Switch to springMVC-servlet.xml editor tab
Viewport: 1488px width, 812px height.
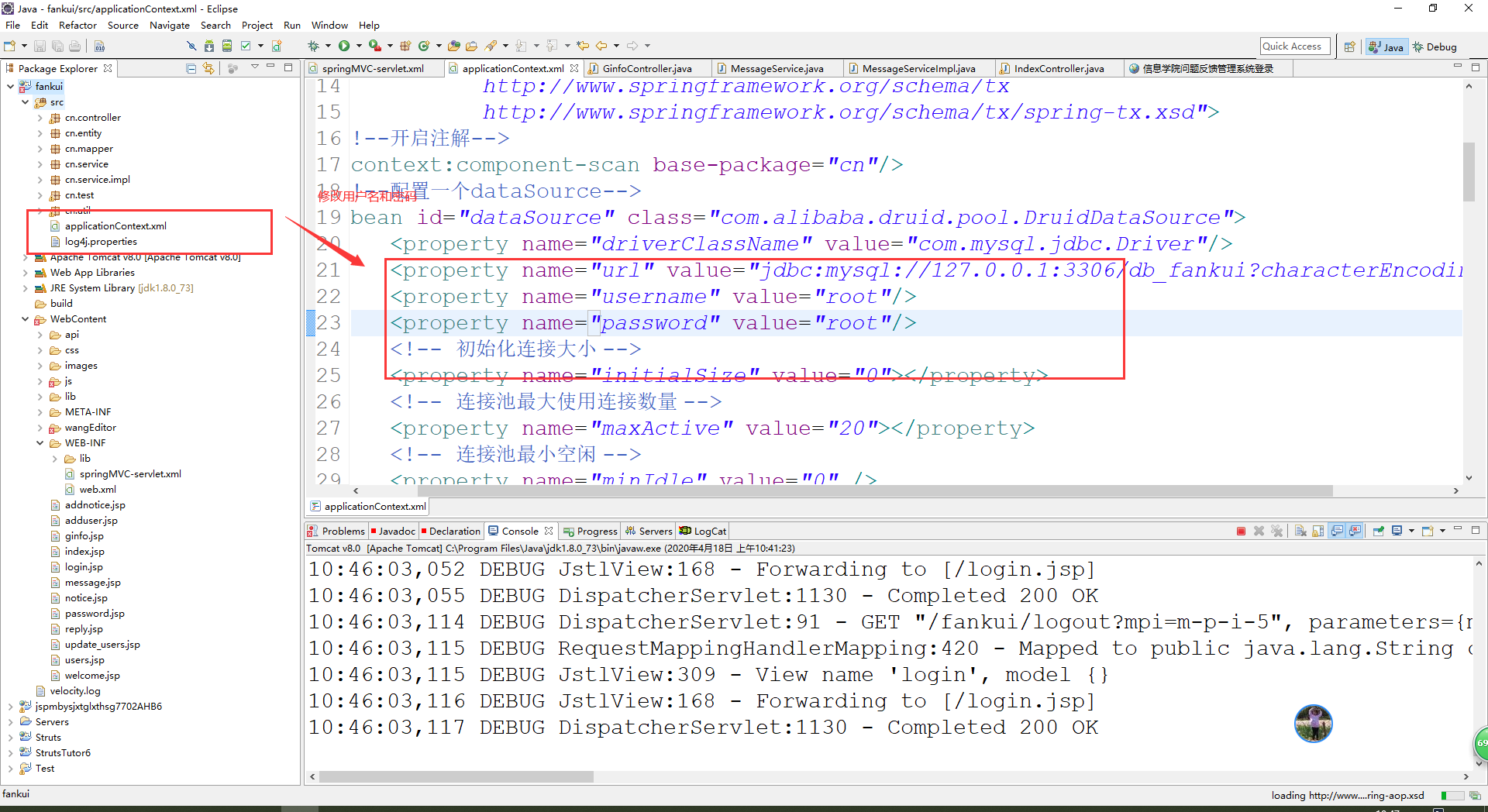tap(373, 69)
